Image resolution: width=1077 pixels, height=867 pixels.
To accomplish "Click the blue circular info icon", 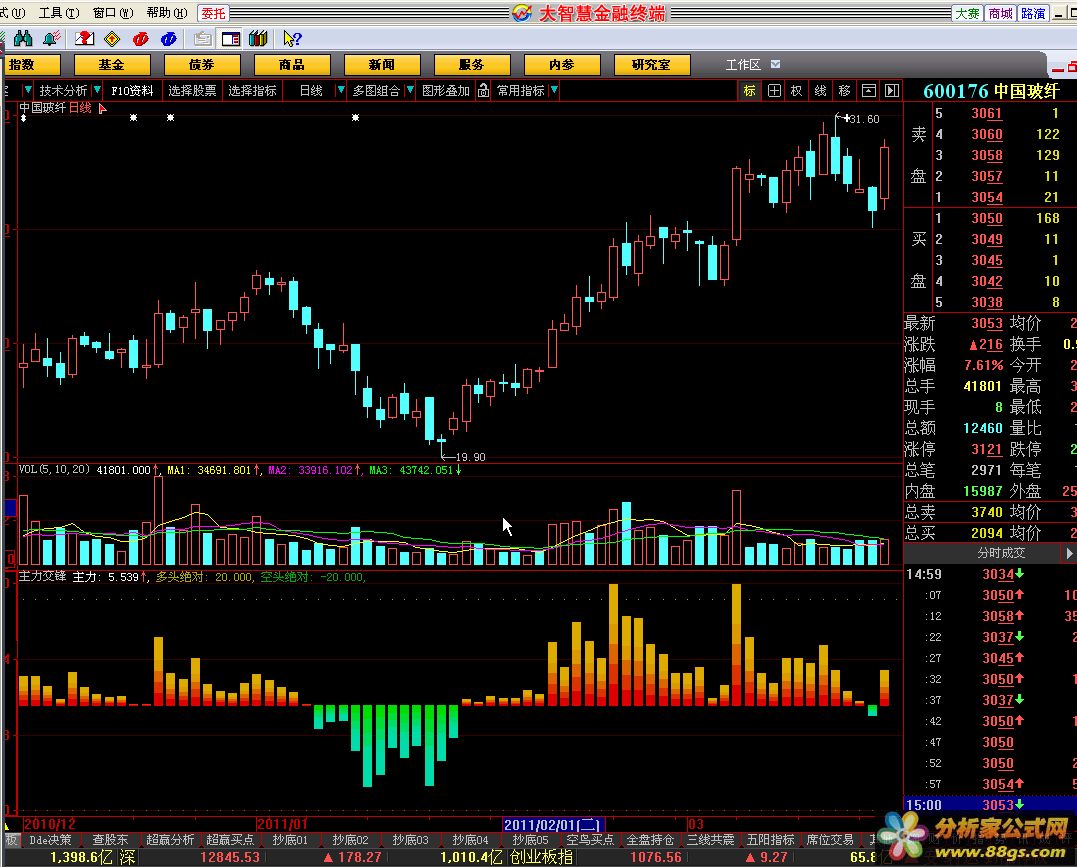I will (x=168, y=38).
